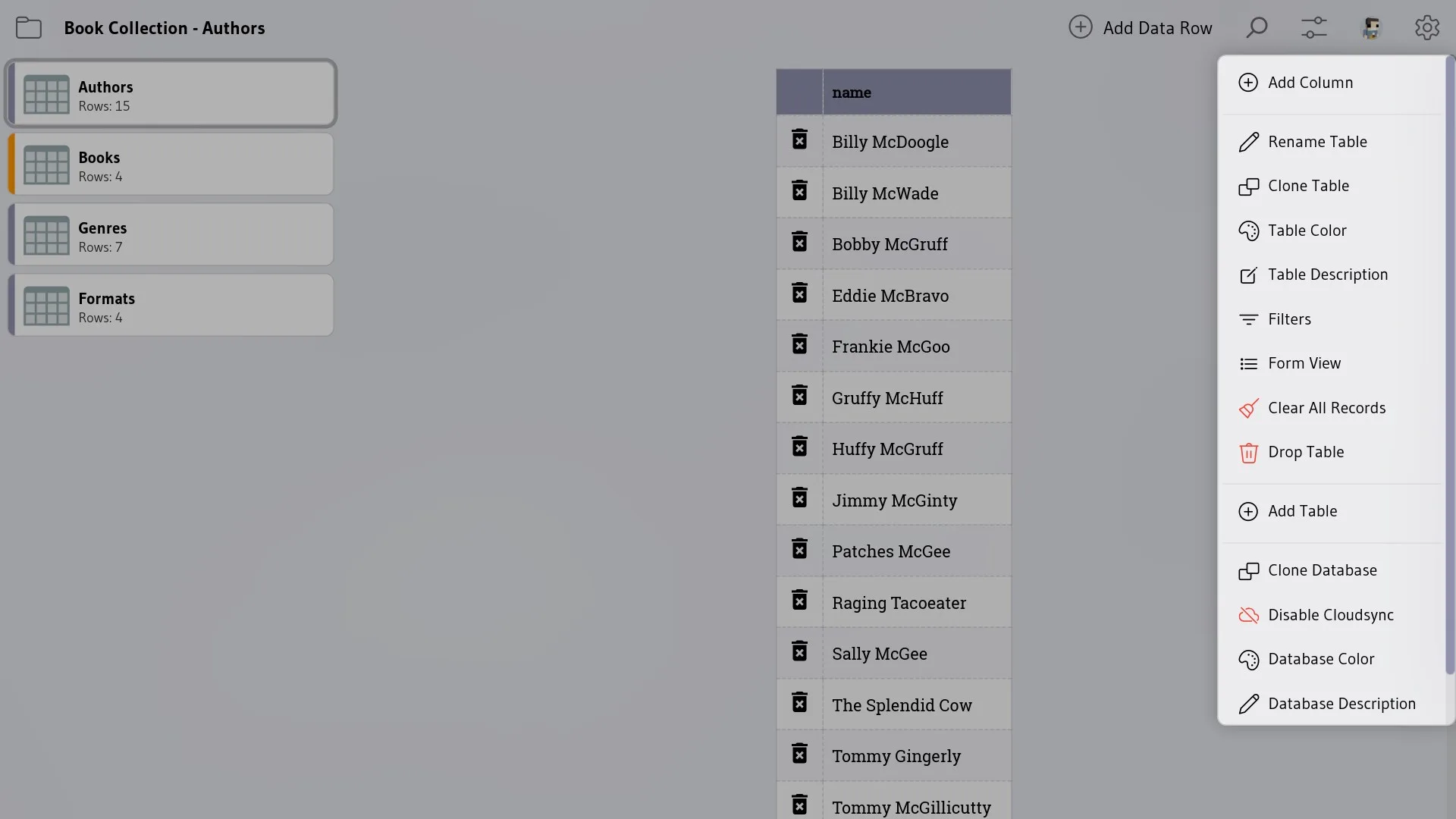Delete the Patches McGee row
Viewport: 1456px width, 819px height.
pyautogui.click(x=799, y=549)
